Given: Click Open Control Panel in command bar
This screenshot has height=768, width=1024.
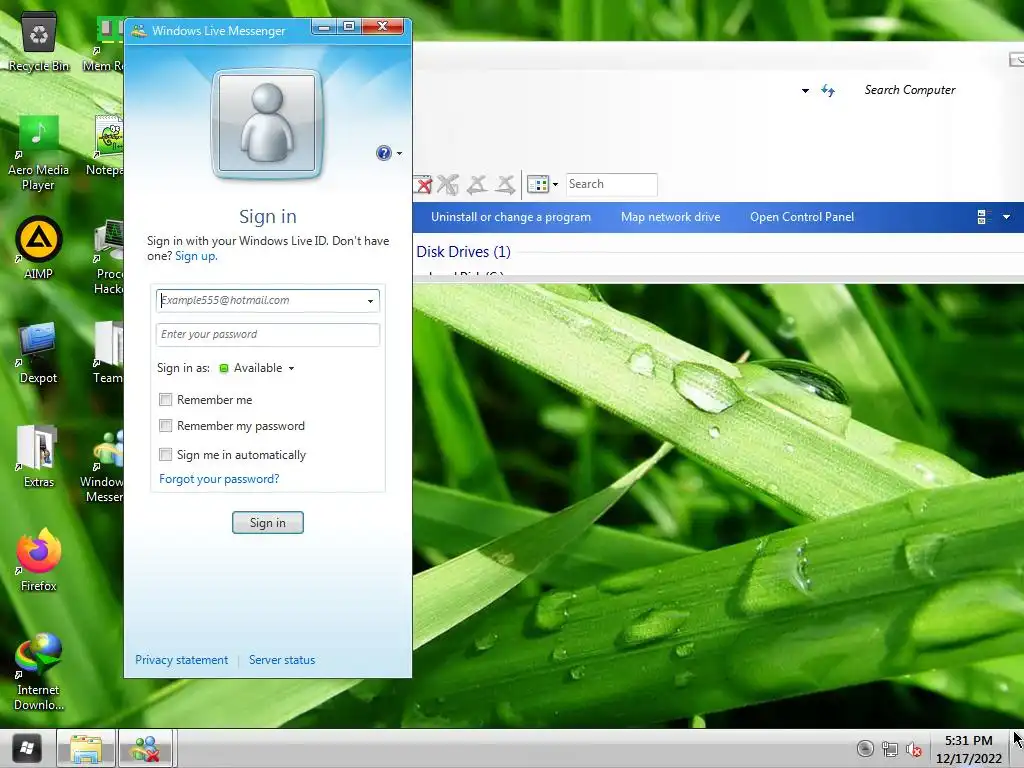Looking at the screenshot, I should tap(802, 217).
